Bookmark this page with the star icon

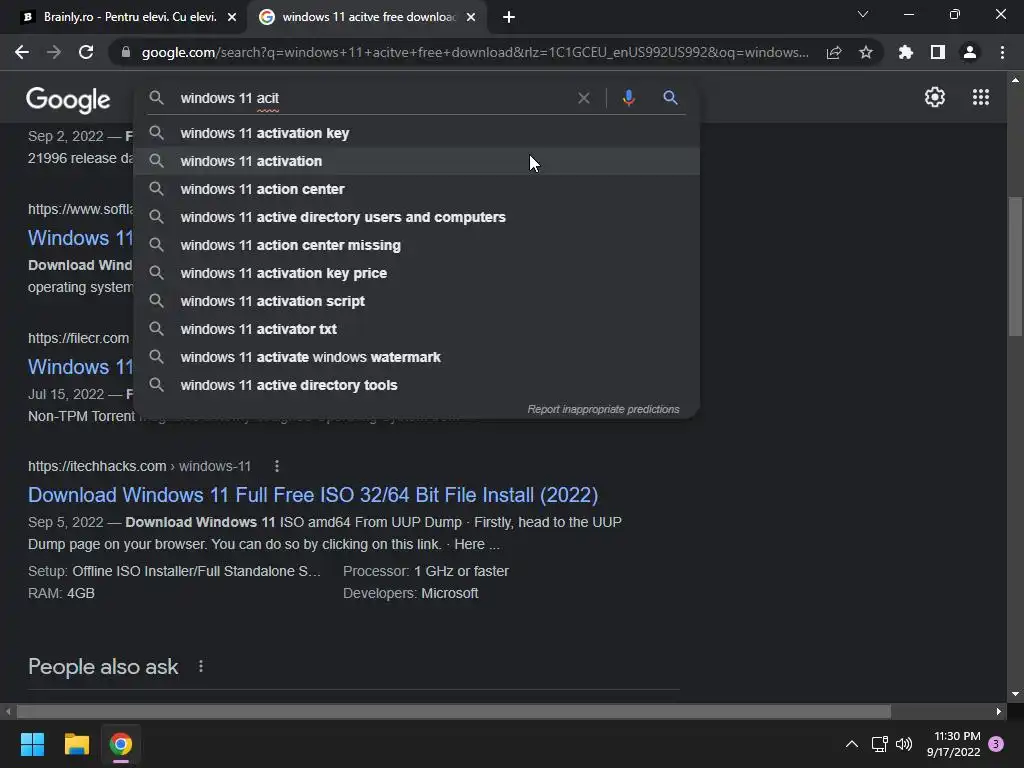coord(866,52)
